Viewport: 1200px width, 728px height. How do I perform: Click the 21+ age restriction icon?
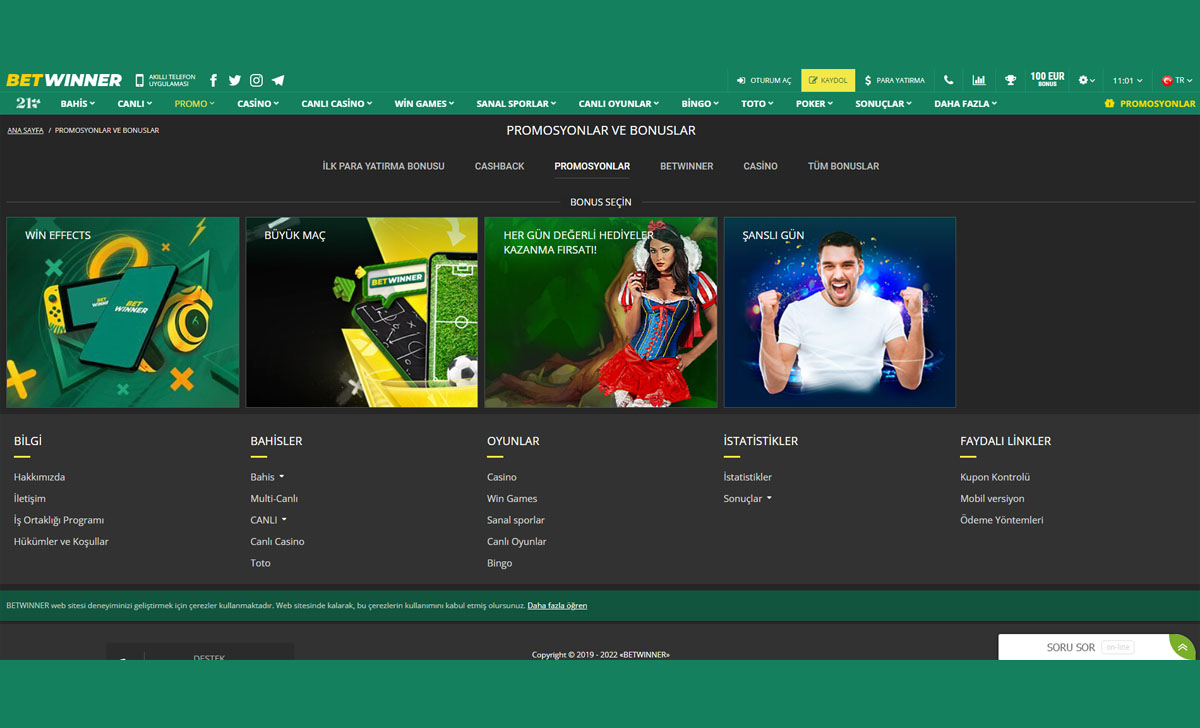[27, 103]
